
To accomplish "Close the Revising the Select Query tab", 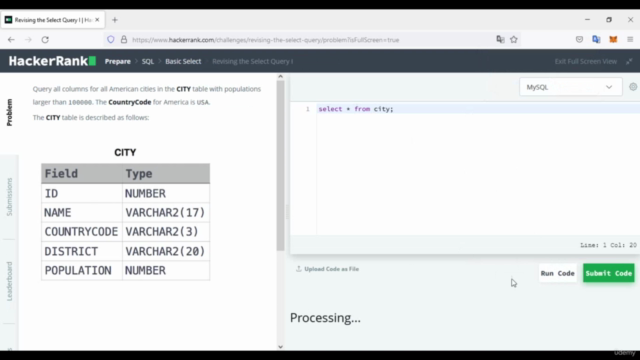I will [x=97, y=20].
